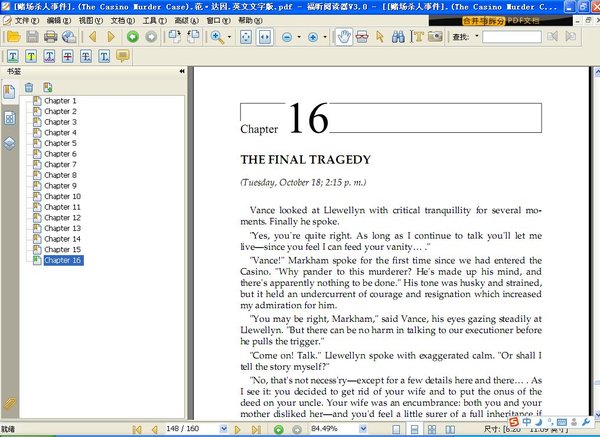Open the zoom tool dropdown arrow
Screen dimensions: 600x437
click(x=229, y=37)
